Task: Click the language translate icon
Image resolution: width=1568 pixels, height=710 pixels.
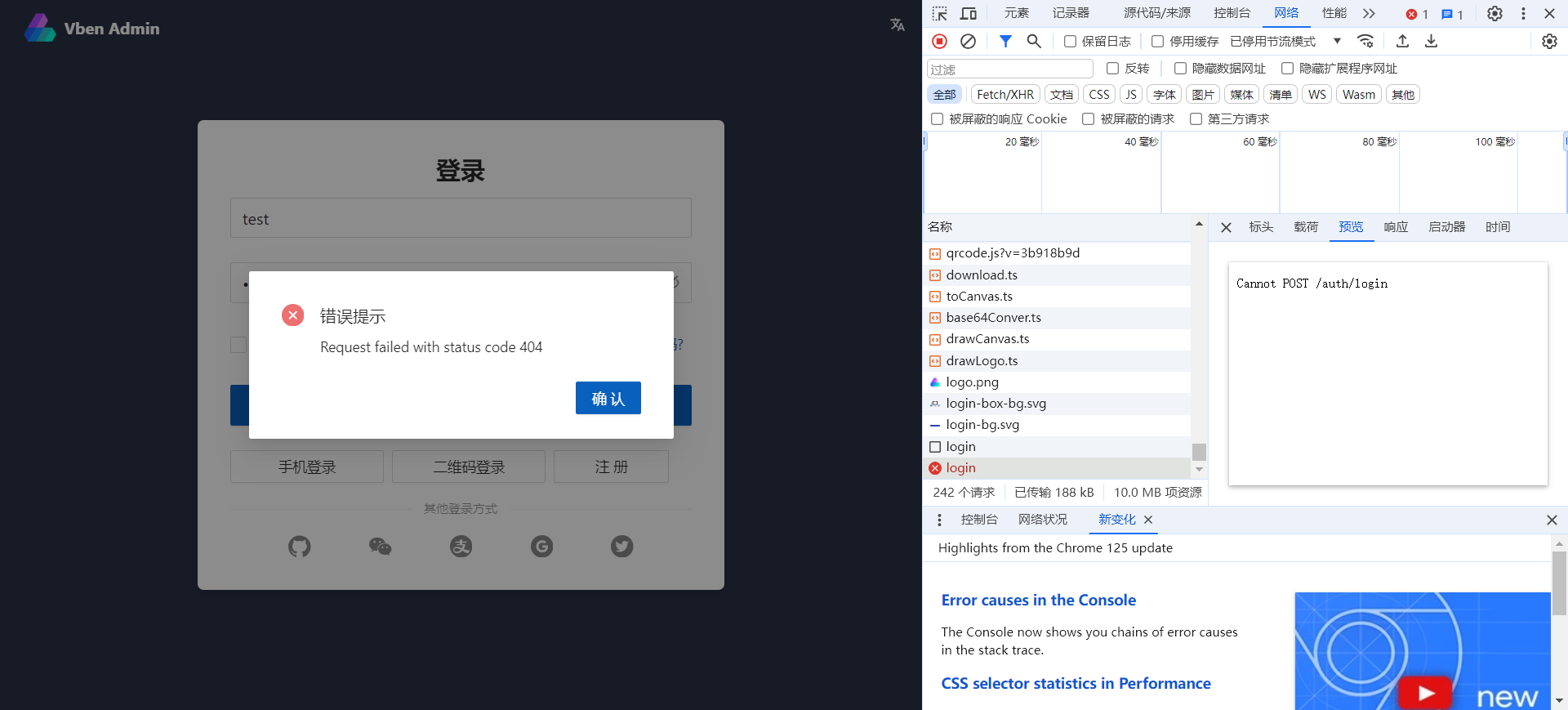Action: 898,25
